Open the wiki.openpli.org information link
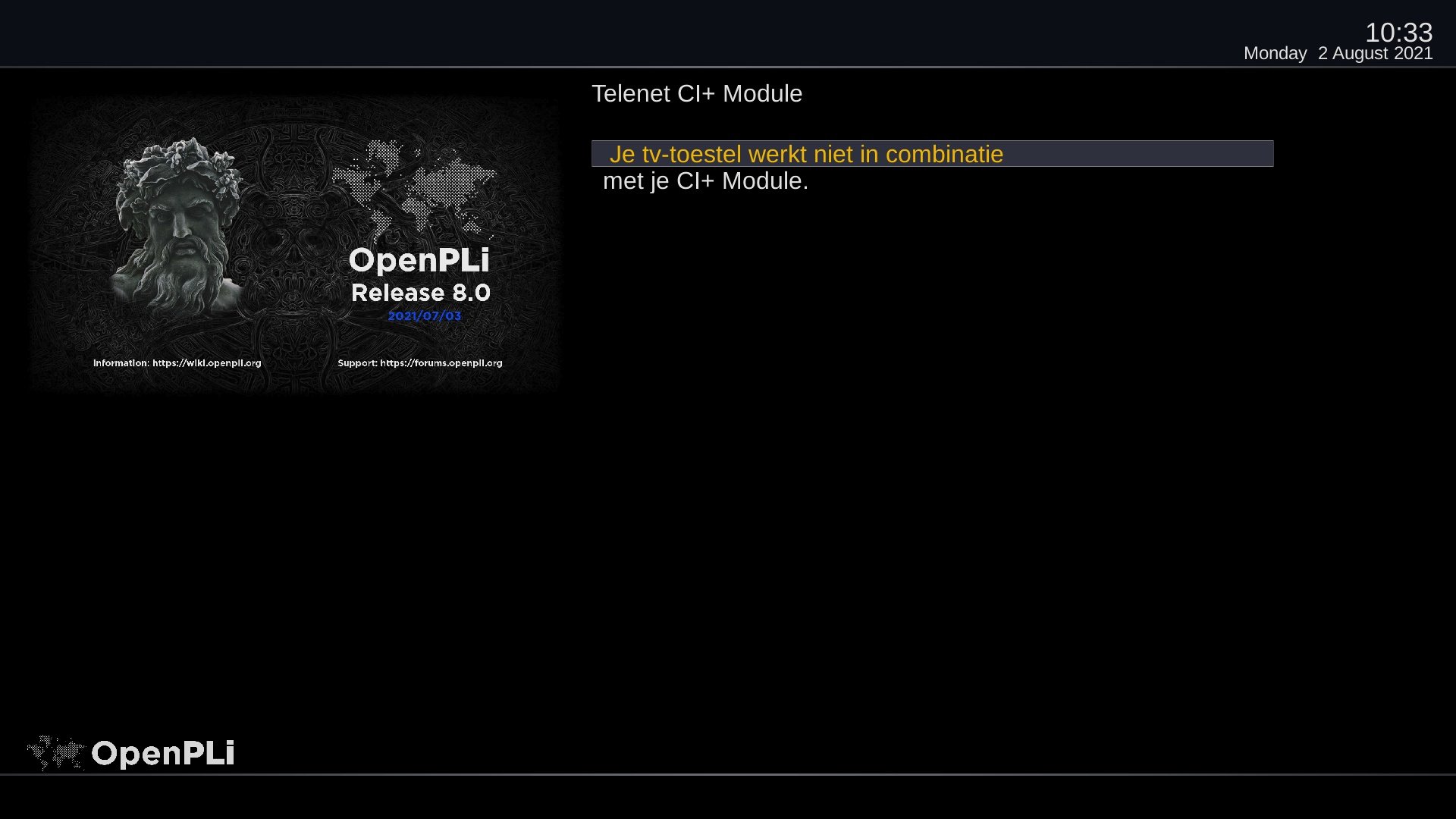 [206, 363]
